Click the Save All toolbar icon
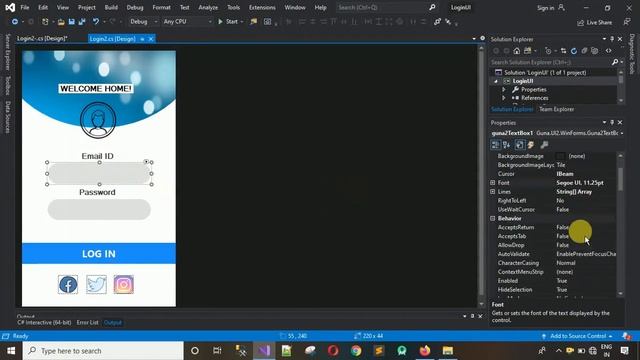 [82, 22]
